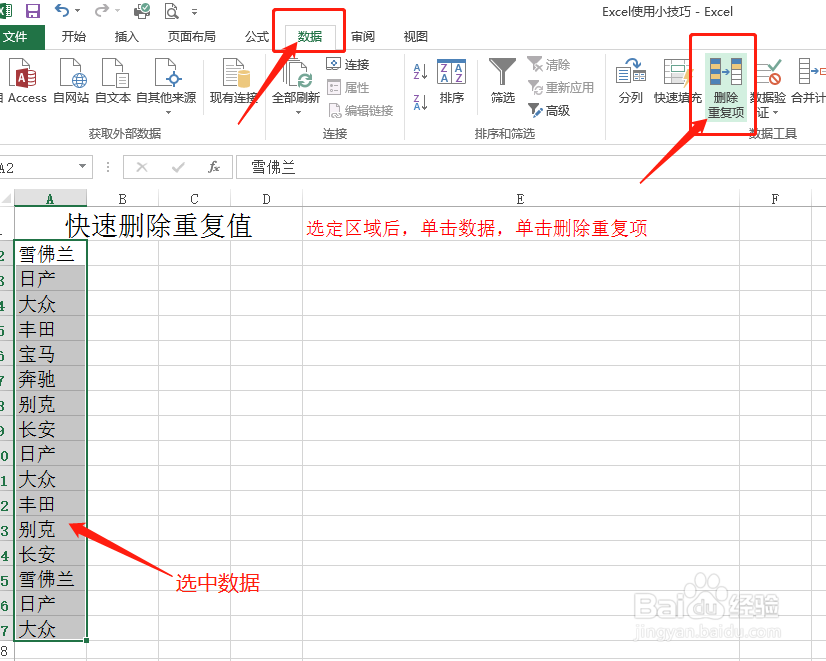Click the title cell 快速删除重复值
The image size is (826, 661).
(x=158, y=224)
